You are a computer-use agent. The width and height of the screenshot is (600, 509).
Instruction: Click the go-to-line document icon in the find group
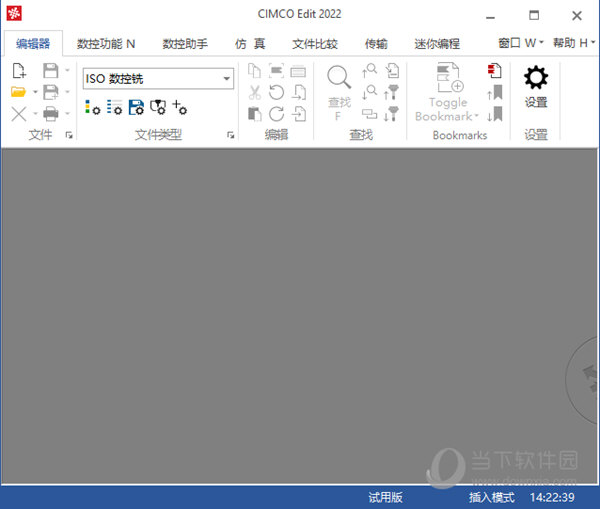pyautogui.click(x=392, y=71)
